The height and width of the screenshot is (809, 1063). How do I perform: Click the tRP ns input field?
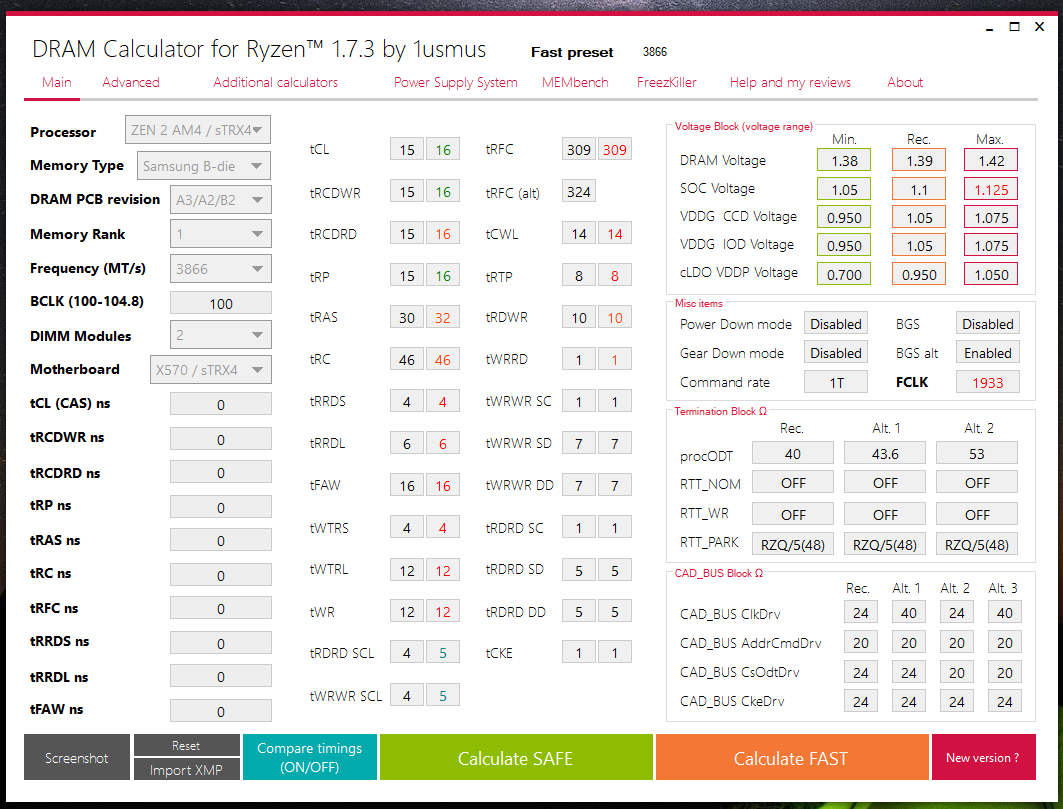tap(220, 507)
